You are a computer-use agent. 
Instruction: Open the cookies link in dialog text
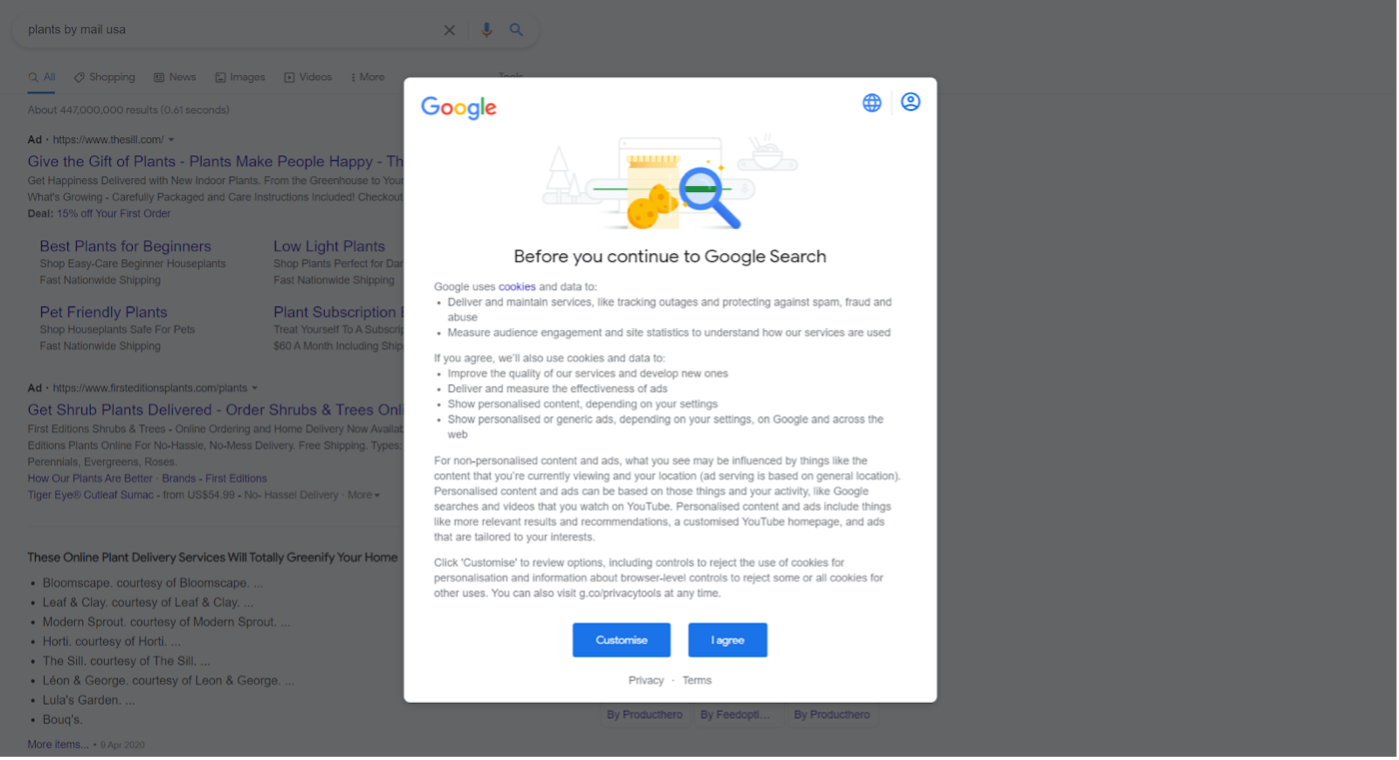click(517, 287)
